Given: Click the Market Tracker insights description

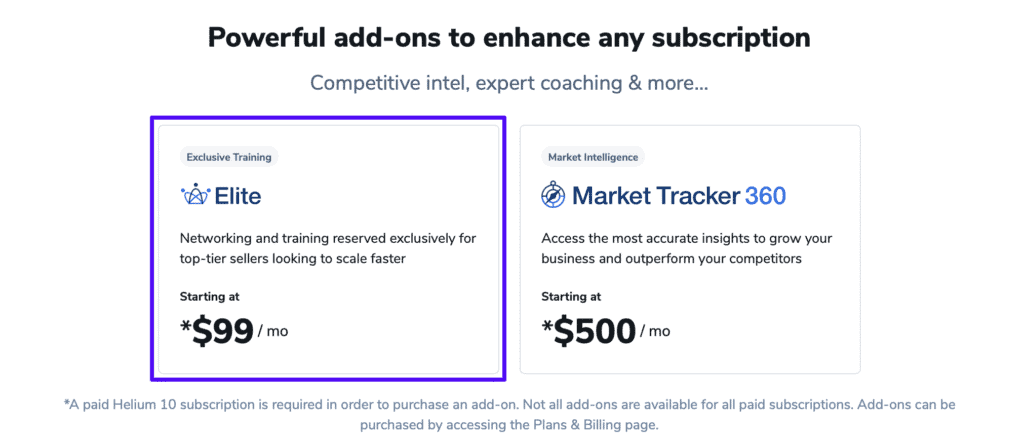Looking at the screenshot, I should (x=687, y=249).
